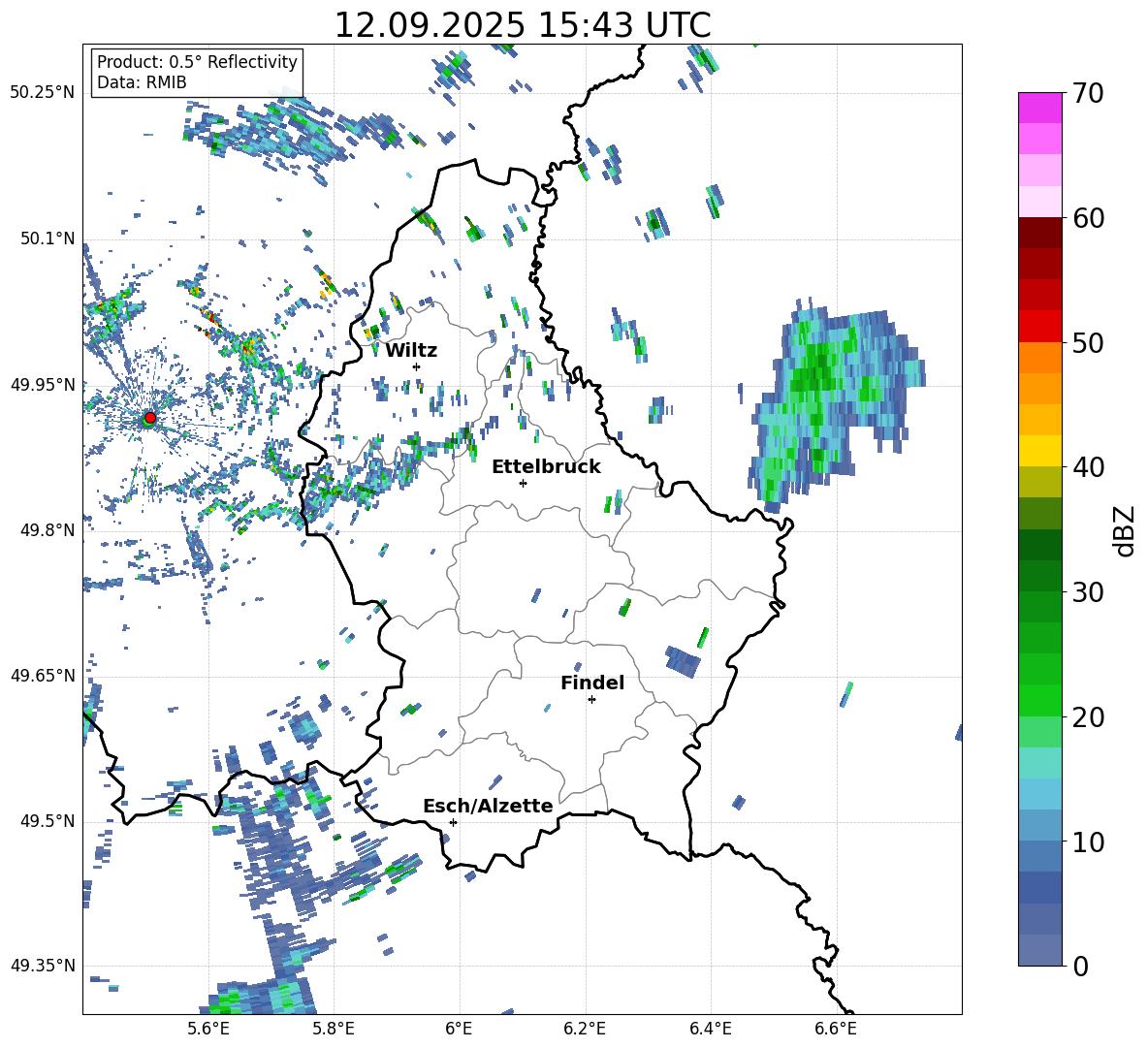Click the Findel station cross marker
Image resolution: width=1148 pixels, height=1048 pixels.
click(591, 700)
